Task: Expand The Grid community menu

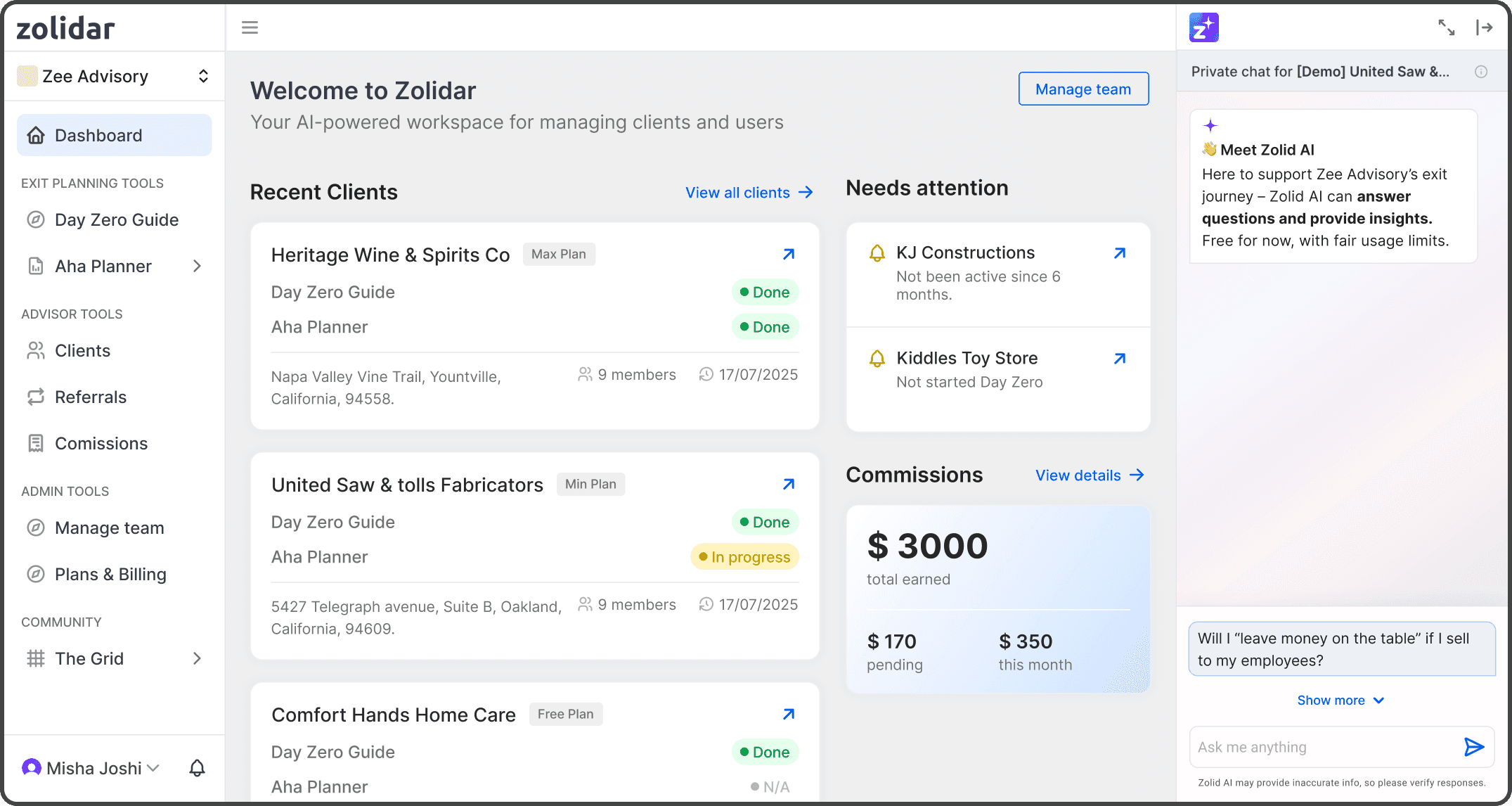Action: click(197, 658)
